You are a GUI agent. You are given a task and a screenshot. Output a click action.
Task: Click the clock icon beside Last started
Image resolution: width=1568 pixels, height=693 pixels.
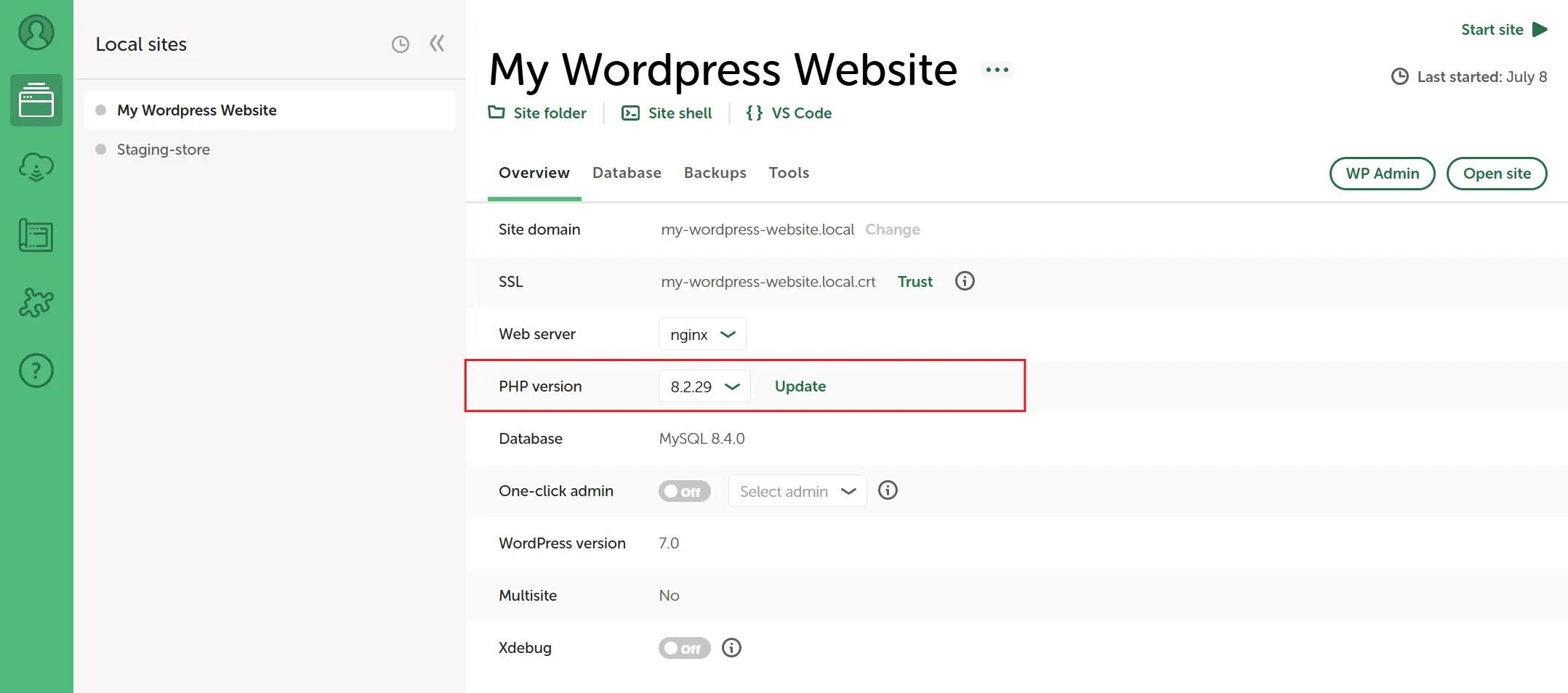(x=1399, y=76)
